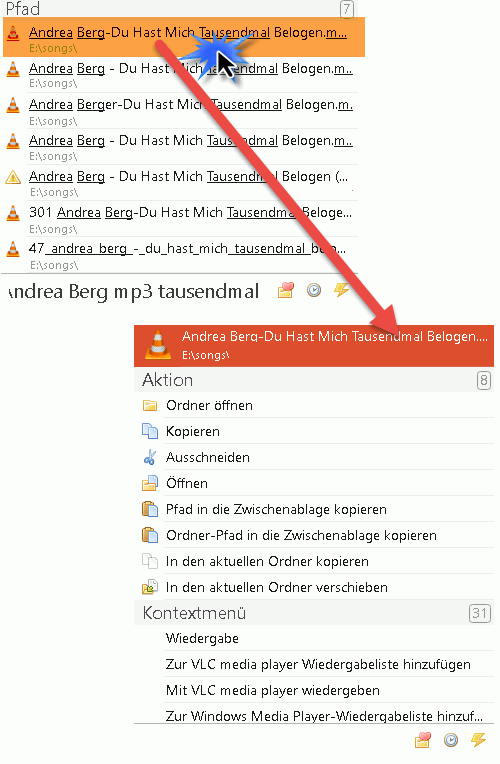Screen dimensions: 500x764
Task: Click clipboard icon for Pfad in die Zwischenablage kopieren
Action: (x=150, y=509)
